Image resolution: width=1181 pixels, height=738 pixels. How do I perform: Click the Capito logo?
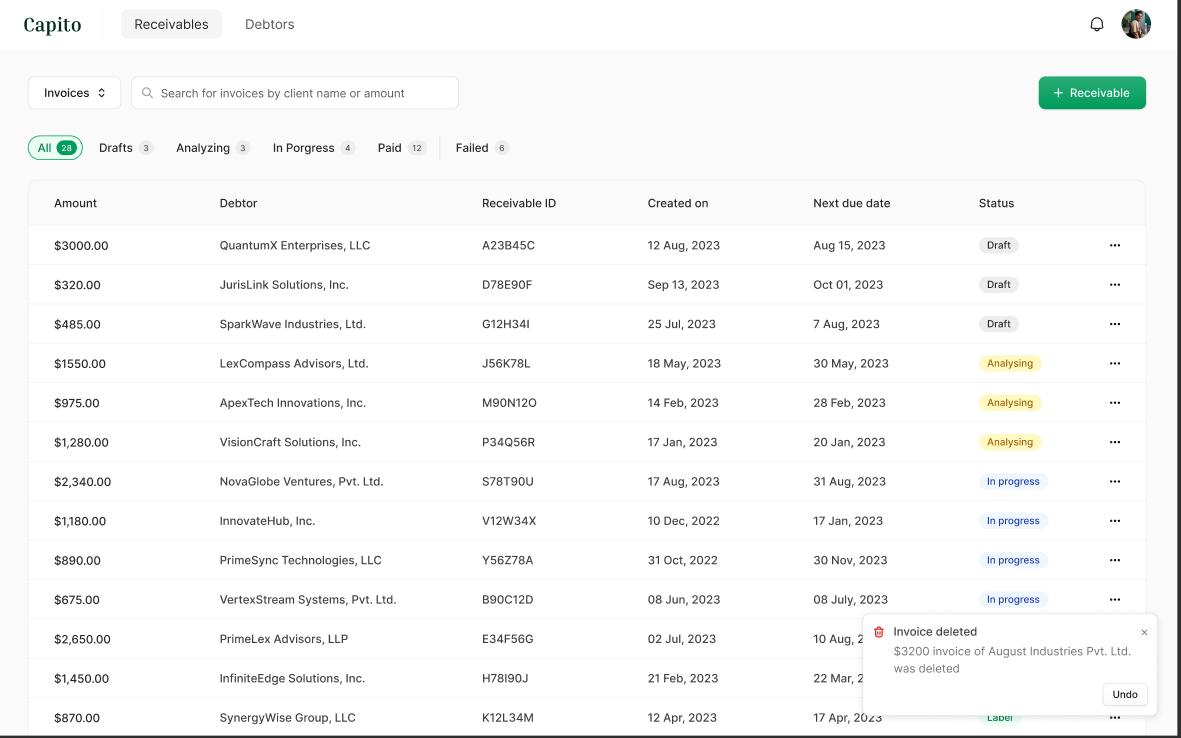[x=52, y=25]
